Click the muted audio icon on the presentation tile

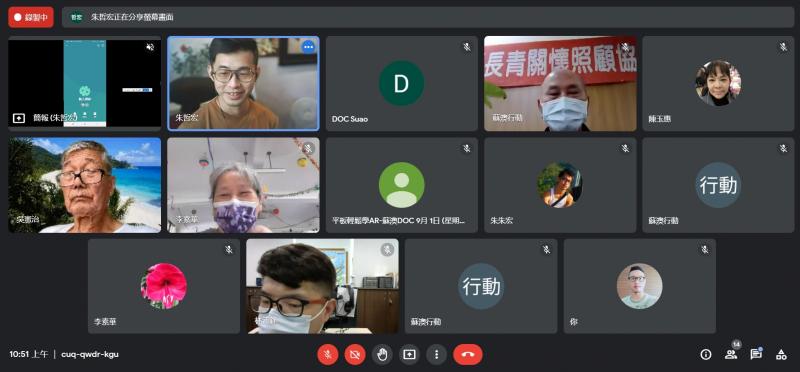click(150, 47)
